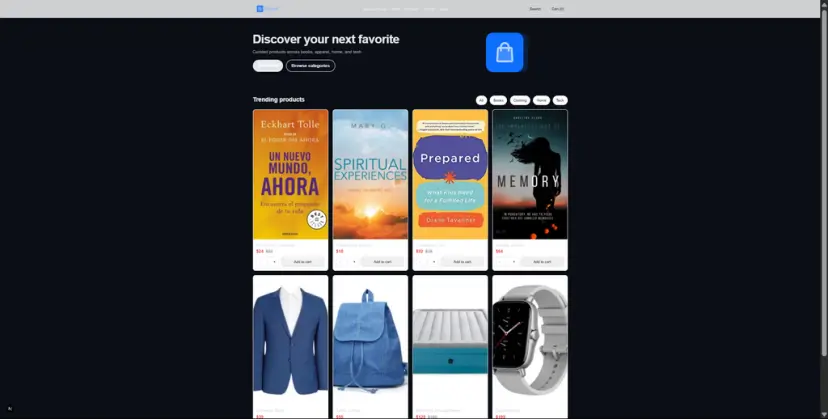Open the blue suit jacket product image

coord(290,340)
